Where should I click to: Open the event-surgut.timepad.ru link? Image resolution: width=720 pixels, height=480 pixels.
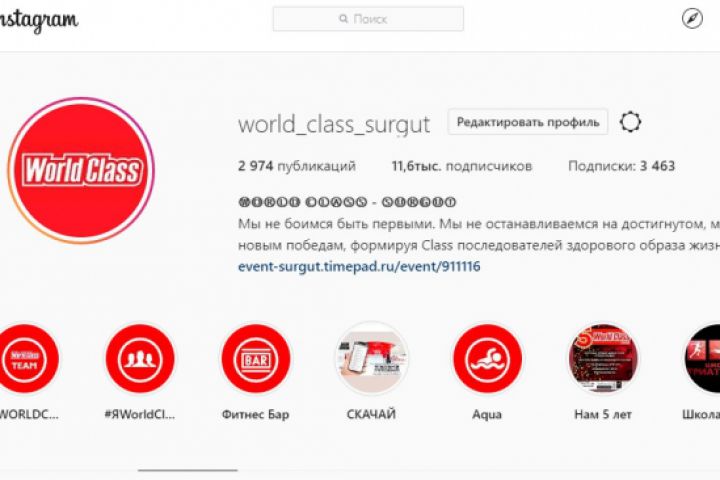pos(359,266)
